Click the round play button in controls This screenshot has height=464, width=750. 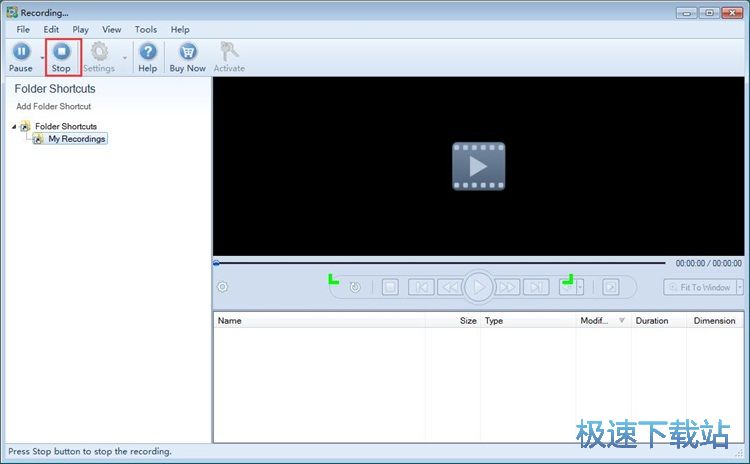pyautogui.click(x=478, y=287)
